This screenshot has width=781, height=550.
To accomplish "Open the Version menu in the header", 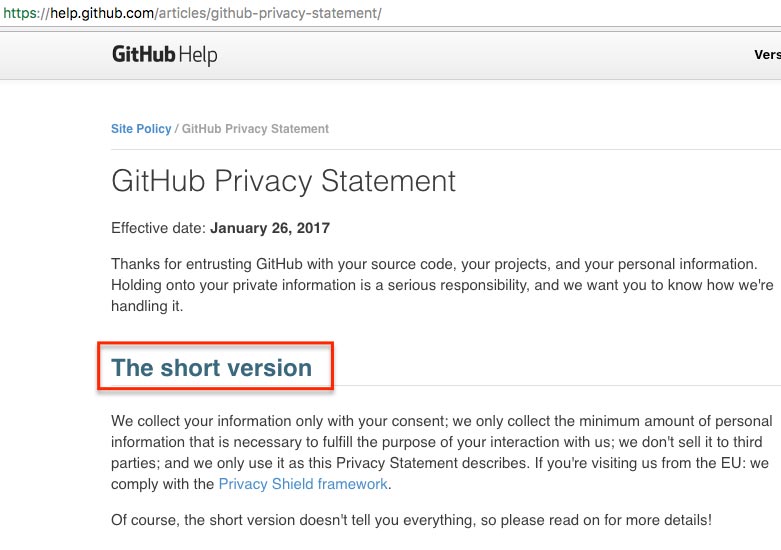I will (767, 54).
